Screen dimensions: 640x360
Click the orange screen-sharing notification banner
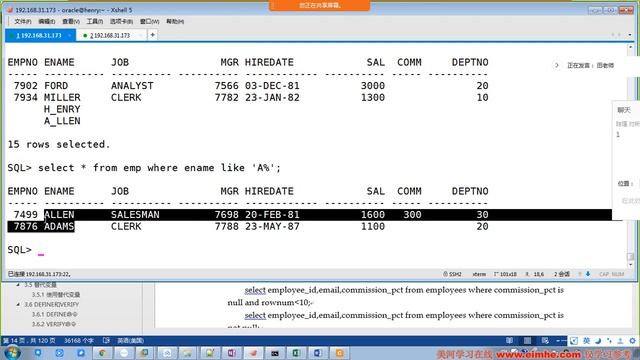[320, 5]
